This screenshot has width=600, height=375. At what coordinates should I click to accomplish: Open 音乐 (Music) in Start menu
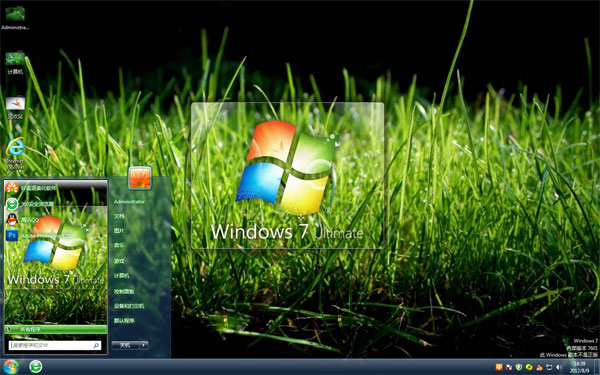click(119, 246)
